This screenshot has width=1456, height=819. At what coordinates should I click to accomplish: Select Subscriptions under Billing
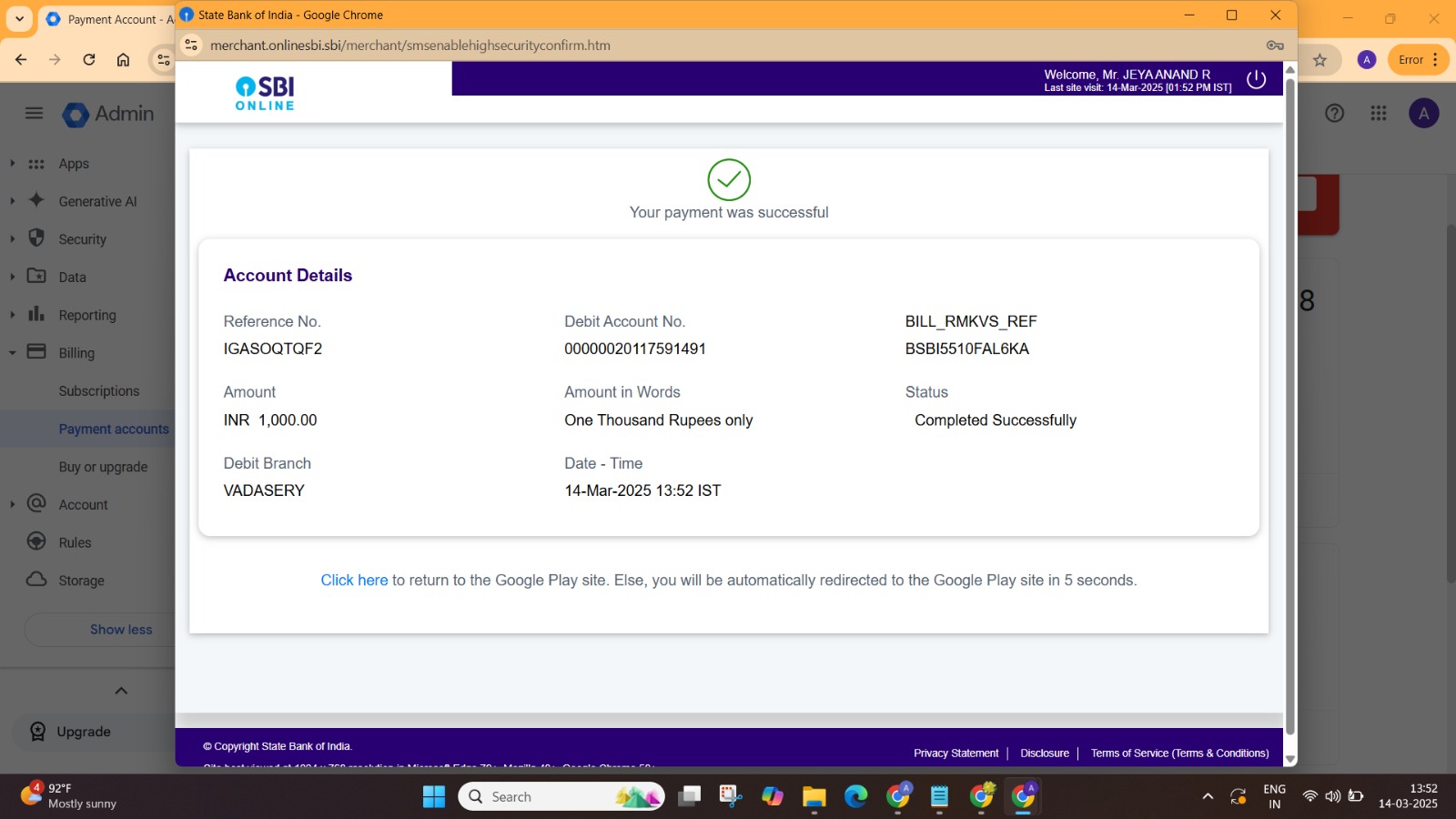click(x=99, y=391)
